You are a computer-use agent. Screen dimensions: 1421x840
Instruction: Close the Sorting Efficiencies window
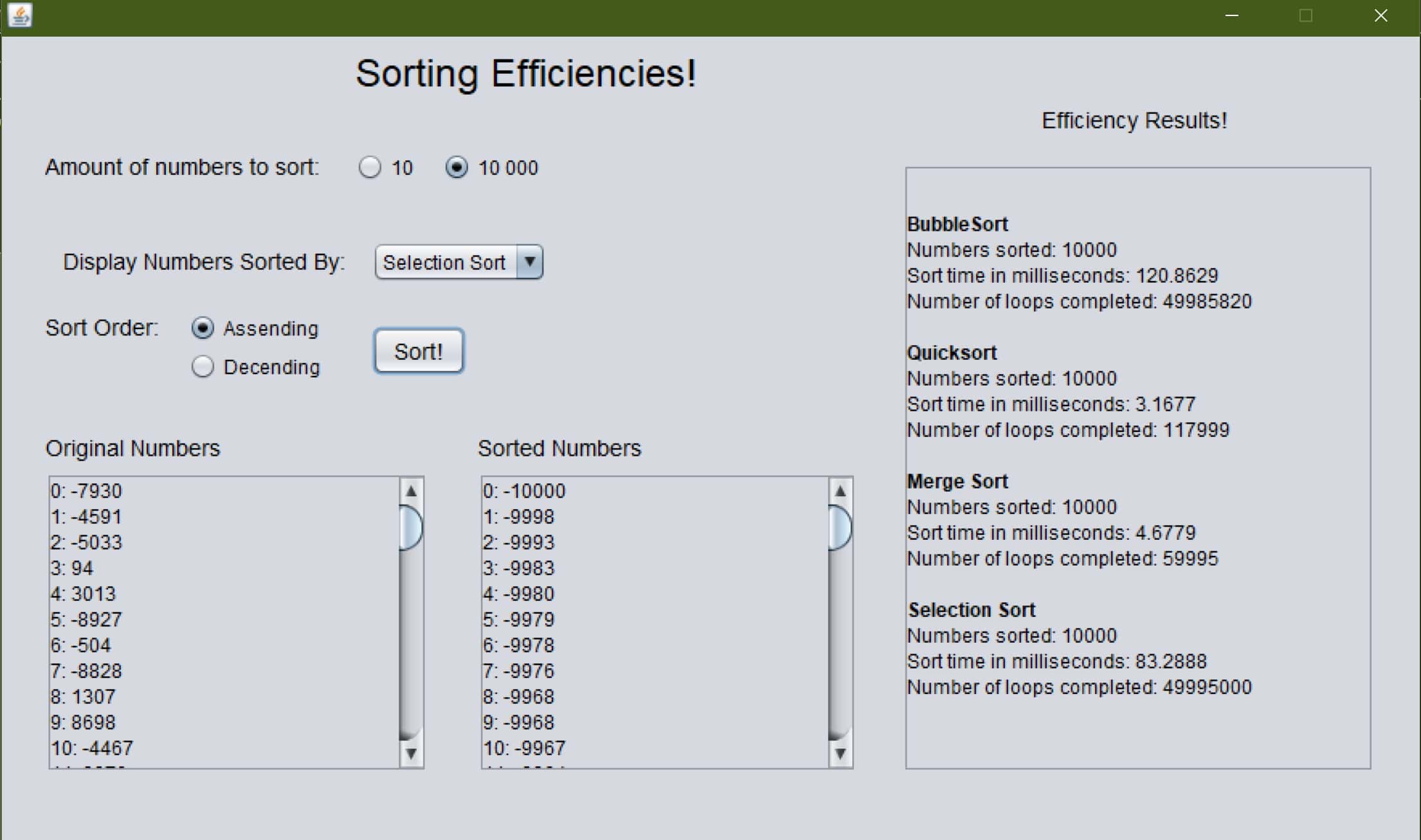point(1380,15)
